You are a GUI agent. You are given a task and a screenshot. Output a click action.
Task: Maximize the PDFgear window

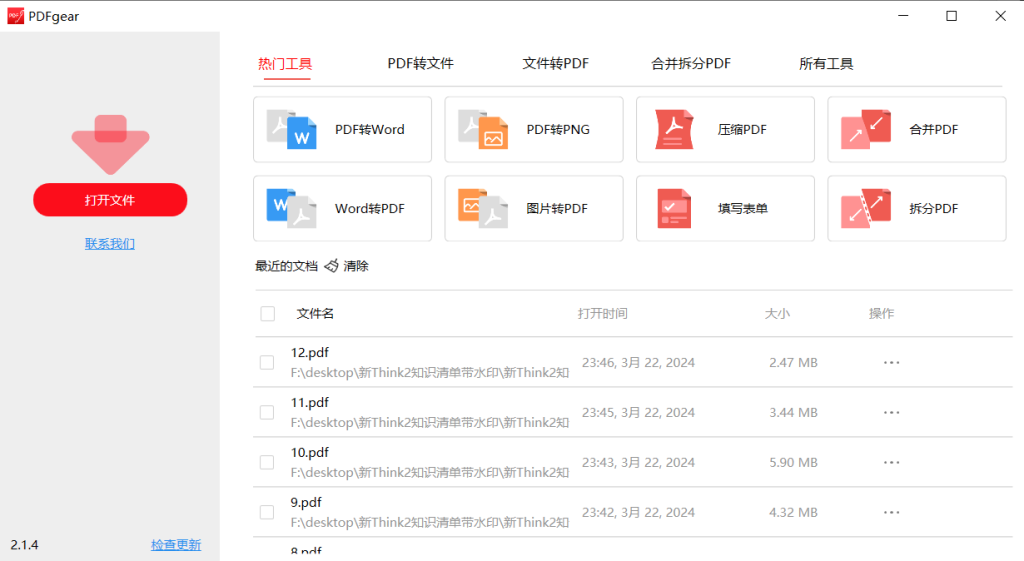[x=952, y=16]
